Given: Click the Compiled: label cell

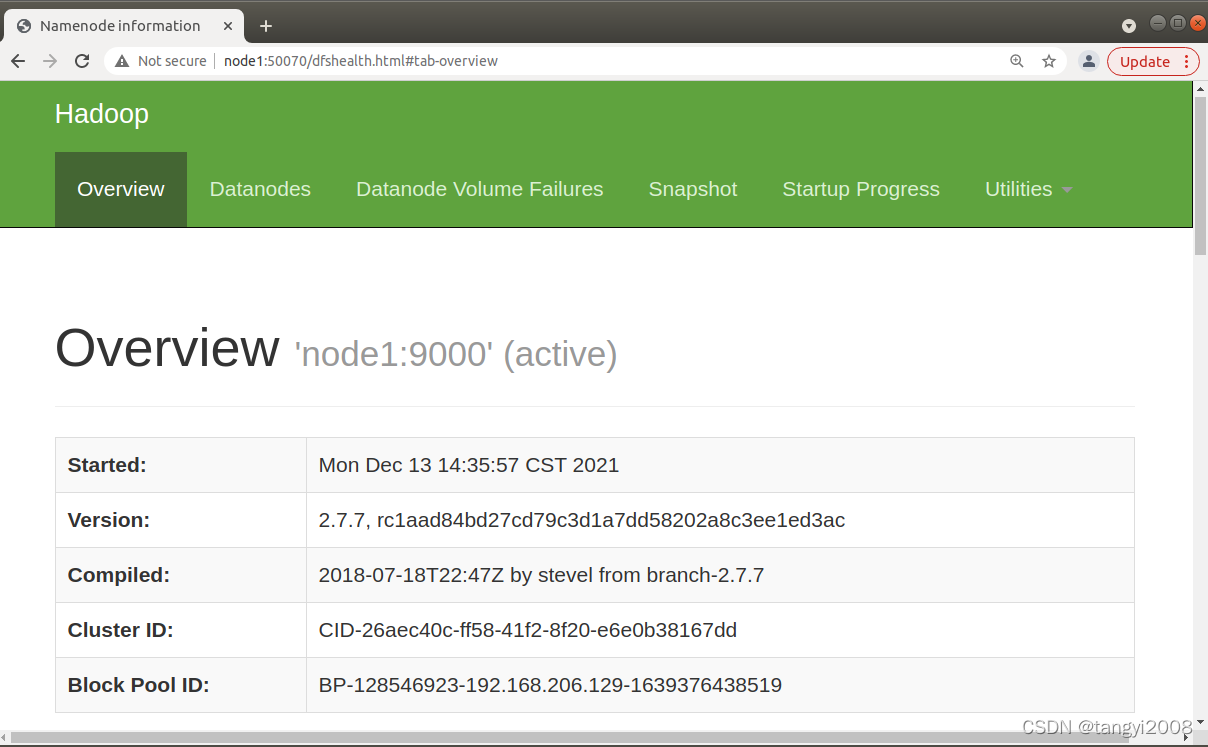Looking at the screenshot, I should (x=181, y=575).
